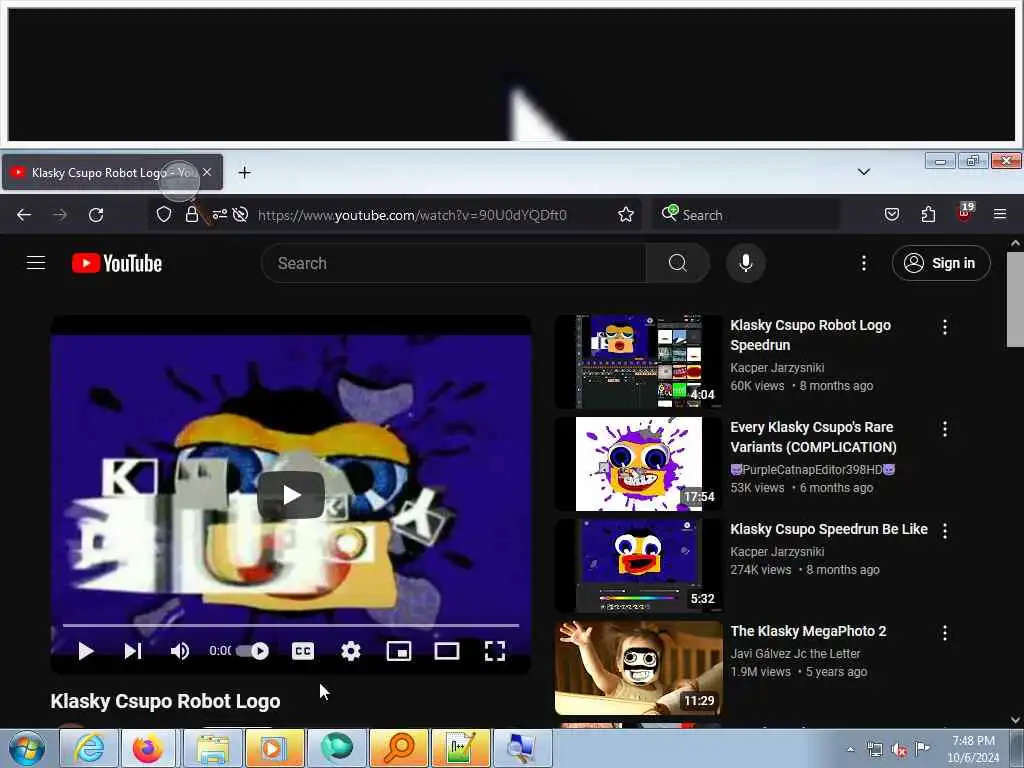The image size is (1024, 768).
Task: Toggle the autoplay switch in player
Action: (x=253, y=651)
